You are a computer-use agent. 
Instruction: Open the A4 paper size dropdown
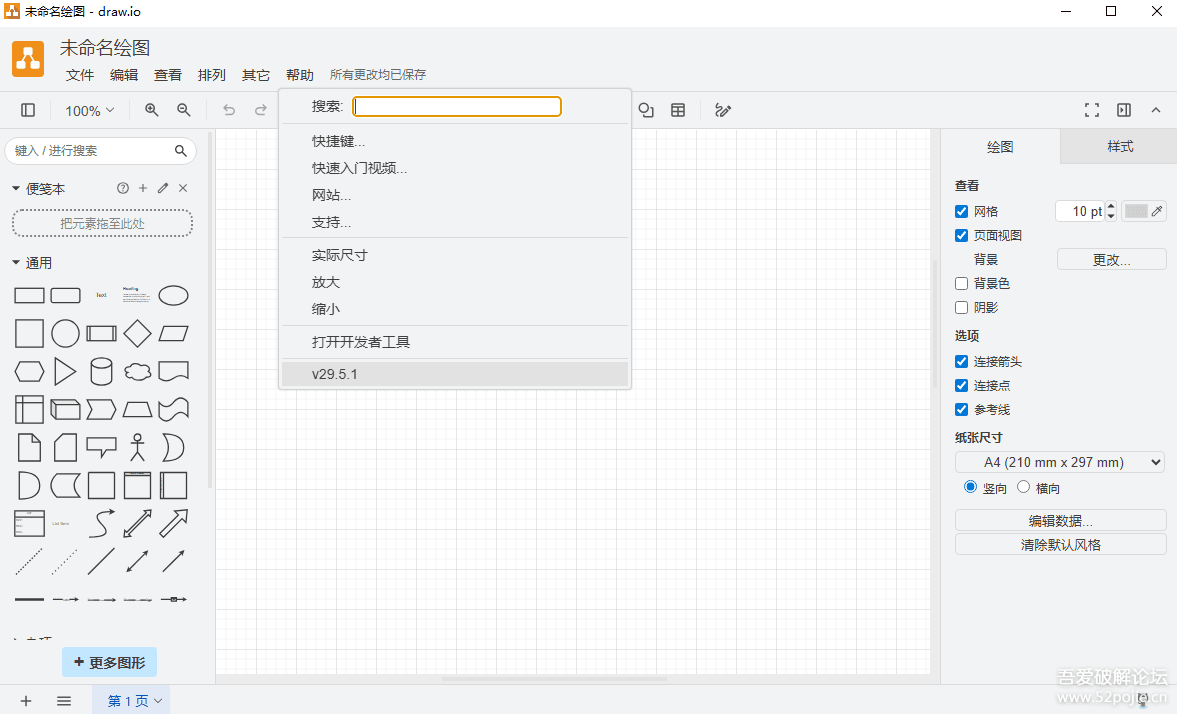click(1060, 462)
